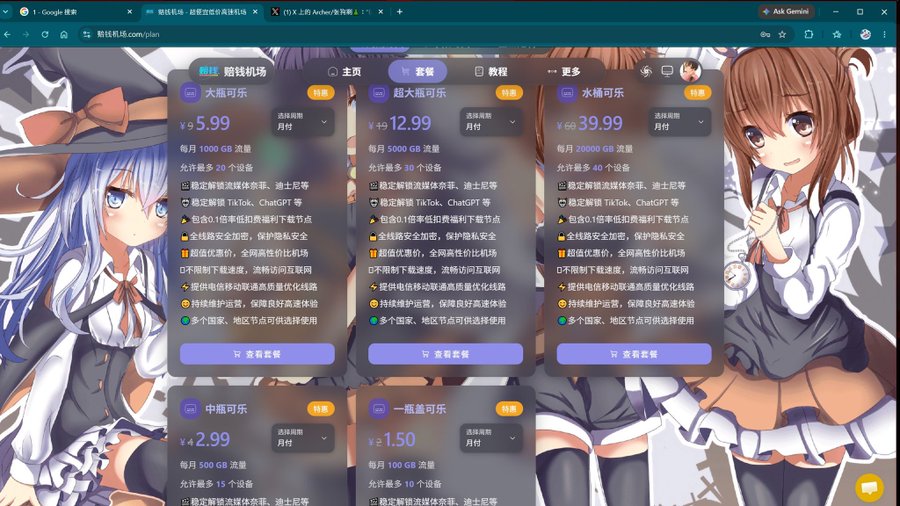Click 查看套餐 button for 水桶可乐
The width and height of the screenshot is (900, 506).
(x=634, y=354)
